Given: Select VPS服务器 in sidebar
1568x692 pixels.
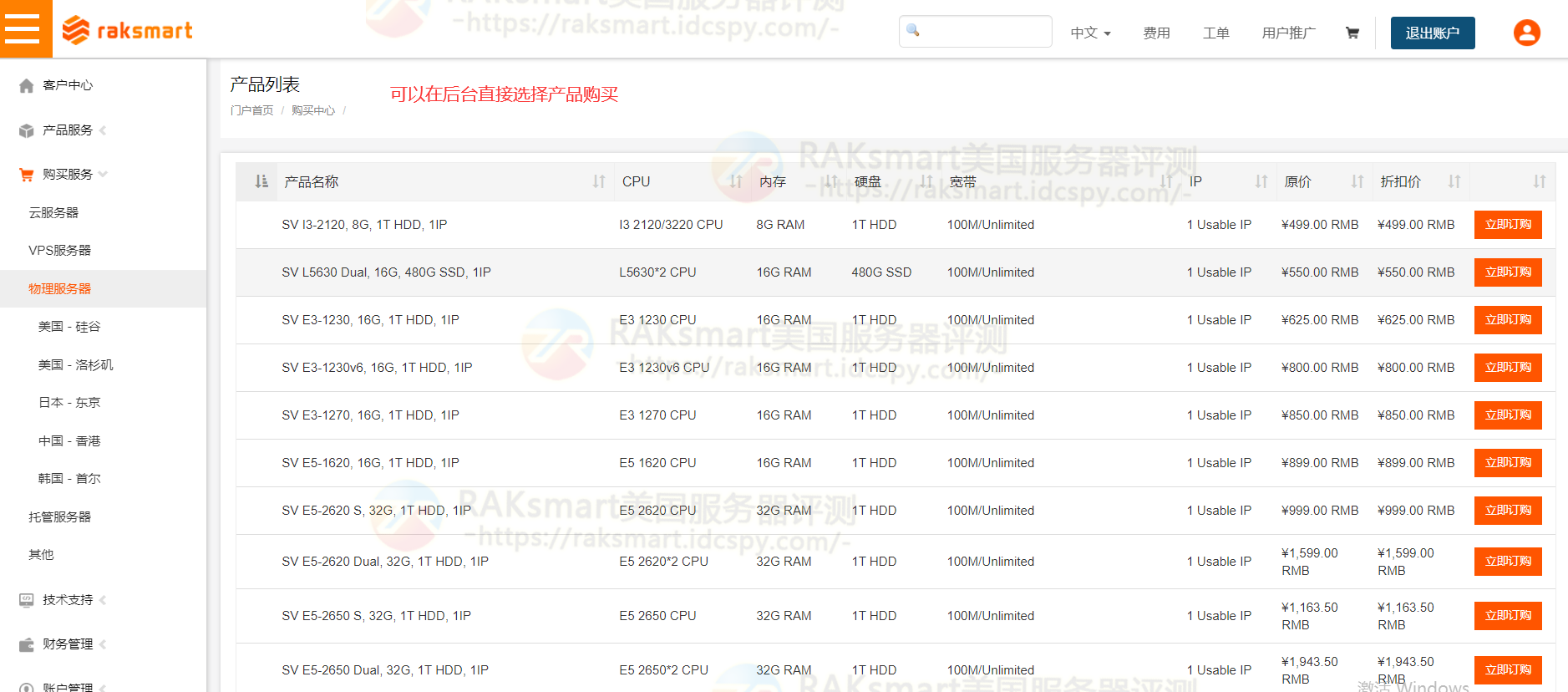Looking at the screenshot, I should [x=59, y=251].
